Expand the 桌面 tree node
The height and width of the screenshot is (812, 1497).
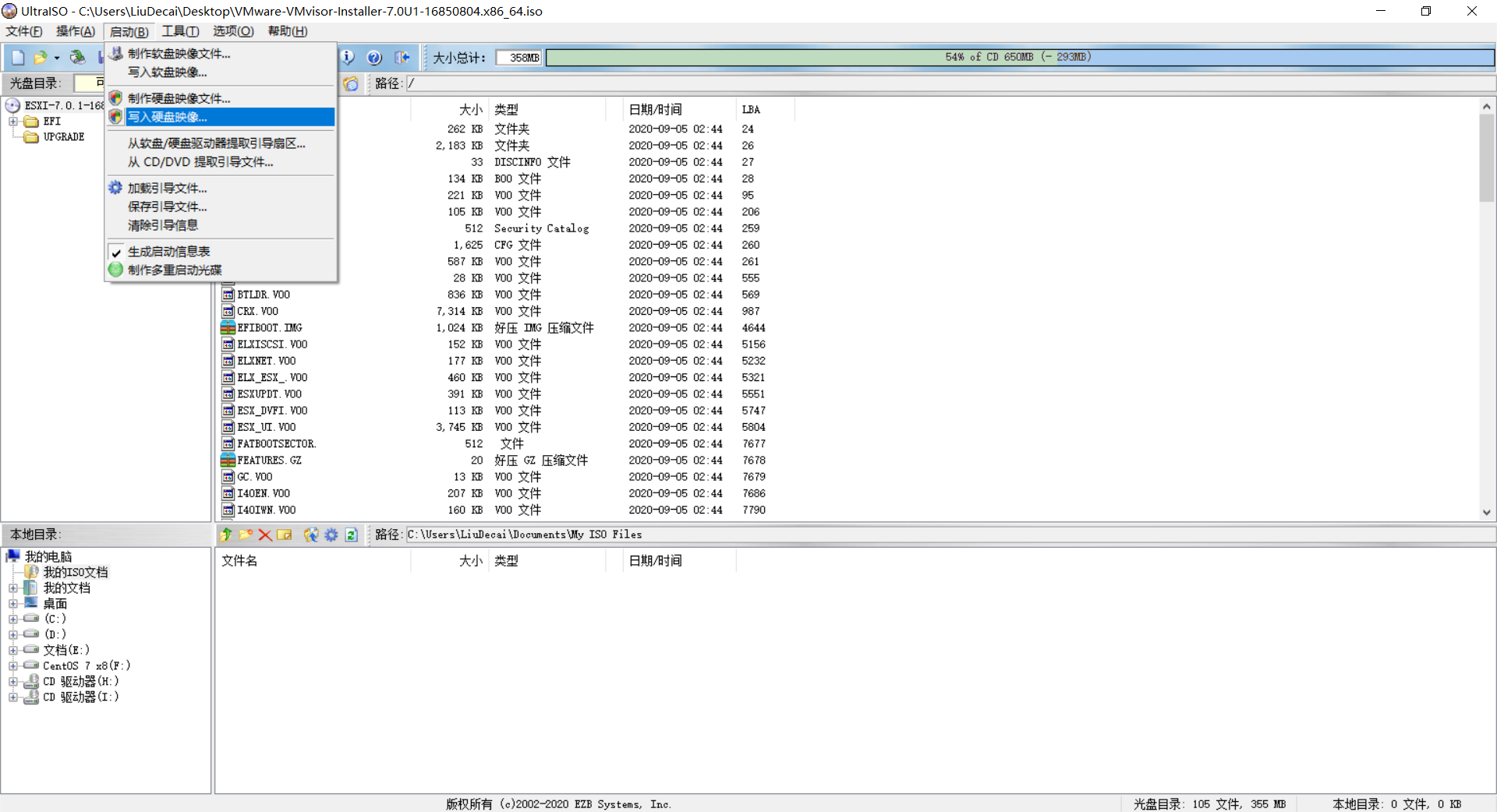[13, 604]
